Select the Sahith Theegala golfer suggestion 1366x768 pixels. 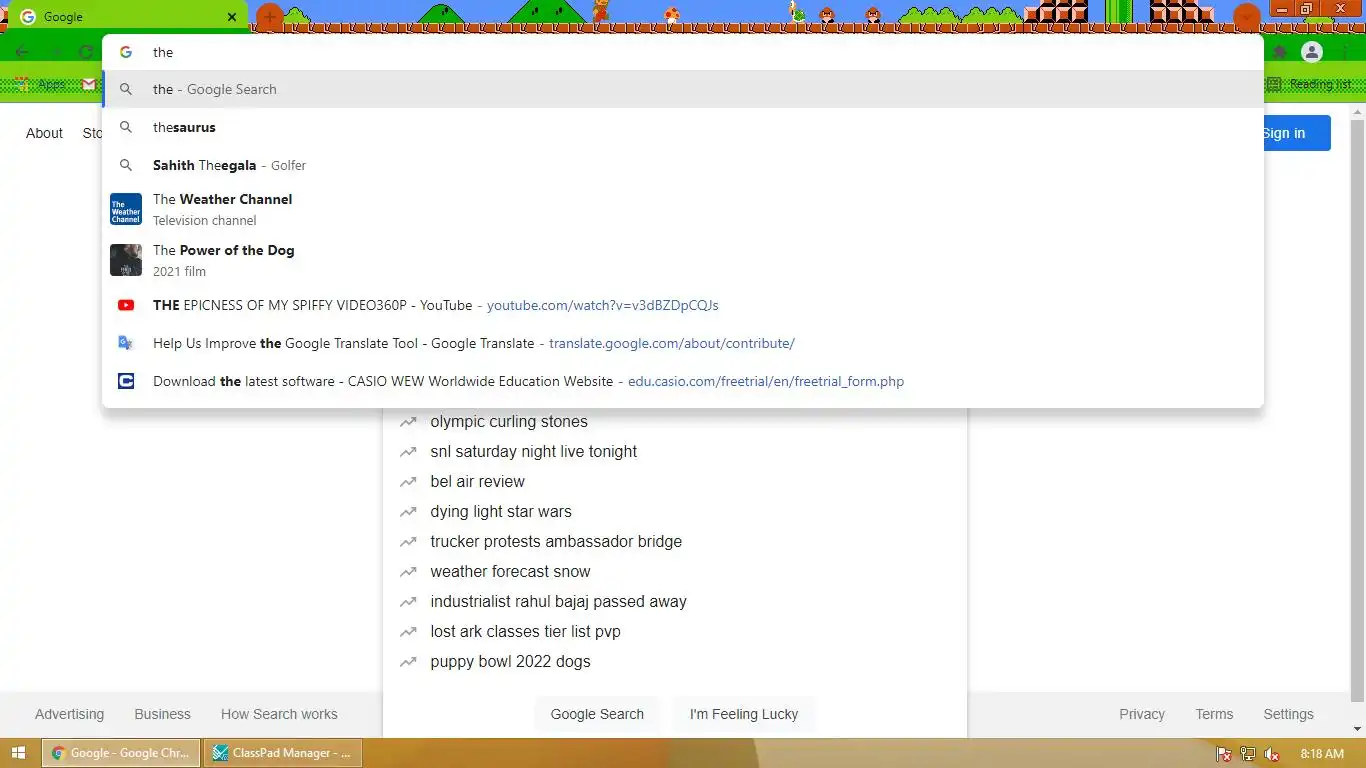683,165
